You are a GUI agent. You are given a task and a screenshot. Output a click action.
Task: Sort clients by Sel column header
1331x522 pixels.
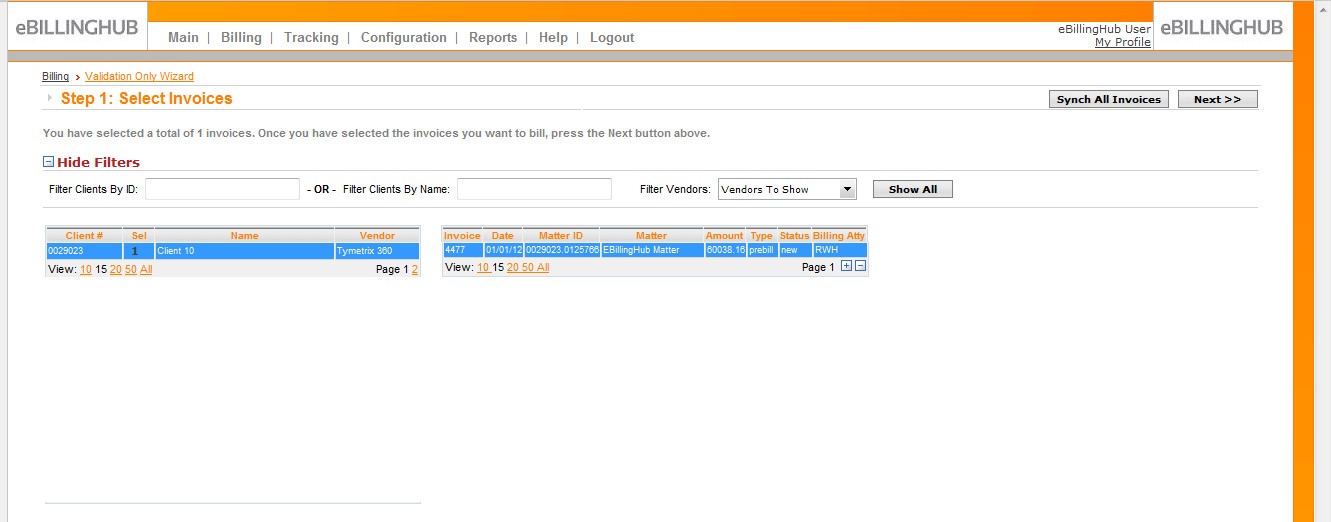coord(139,236)
